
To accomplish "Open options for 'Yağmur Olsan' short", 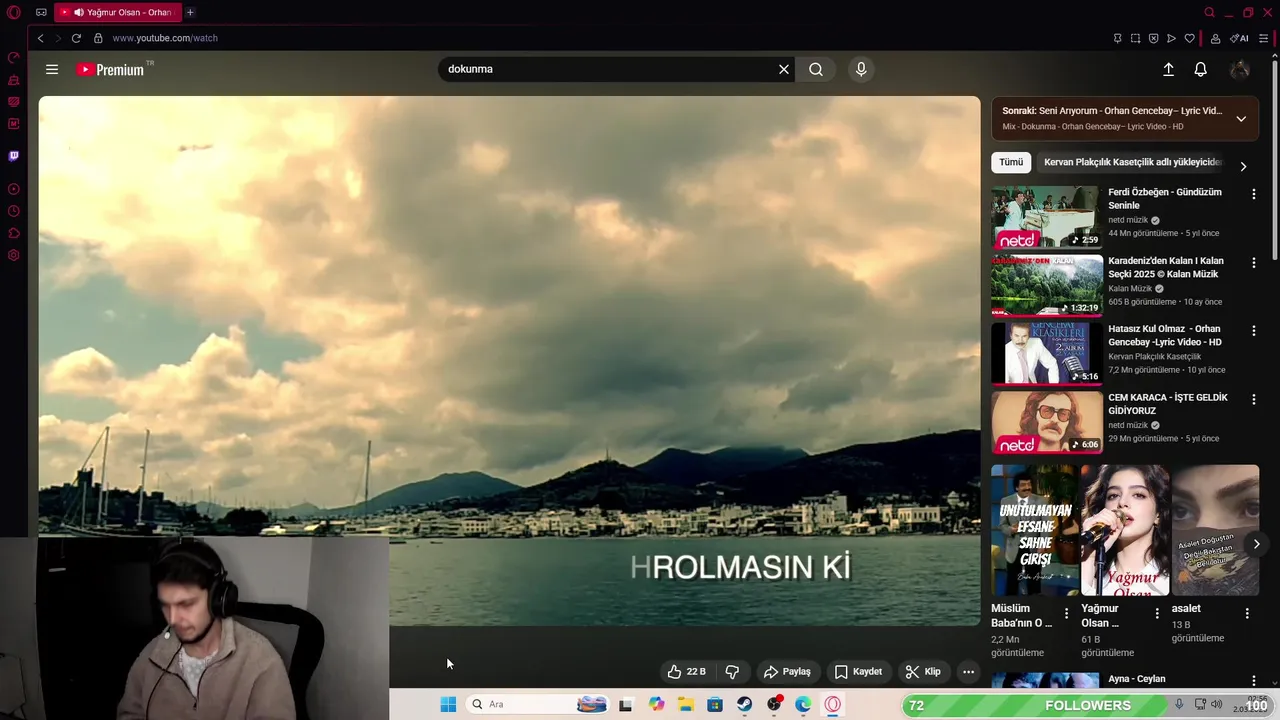I will point(1157,613).
